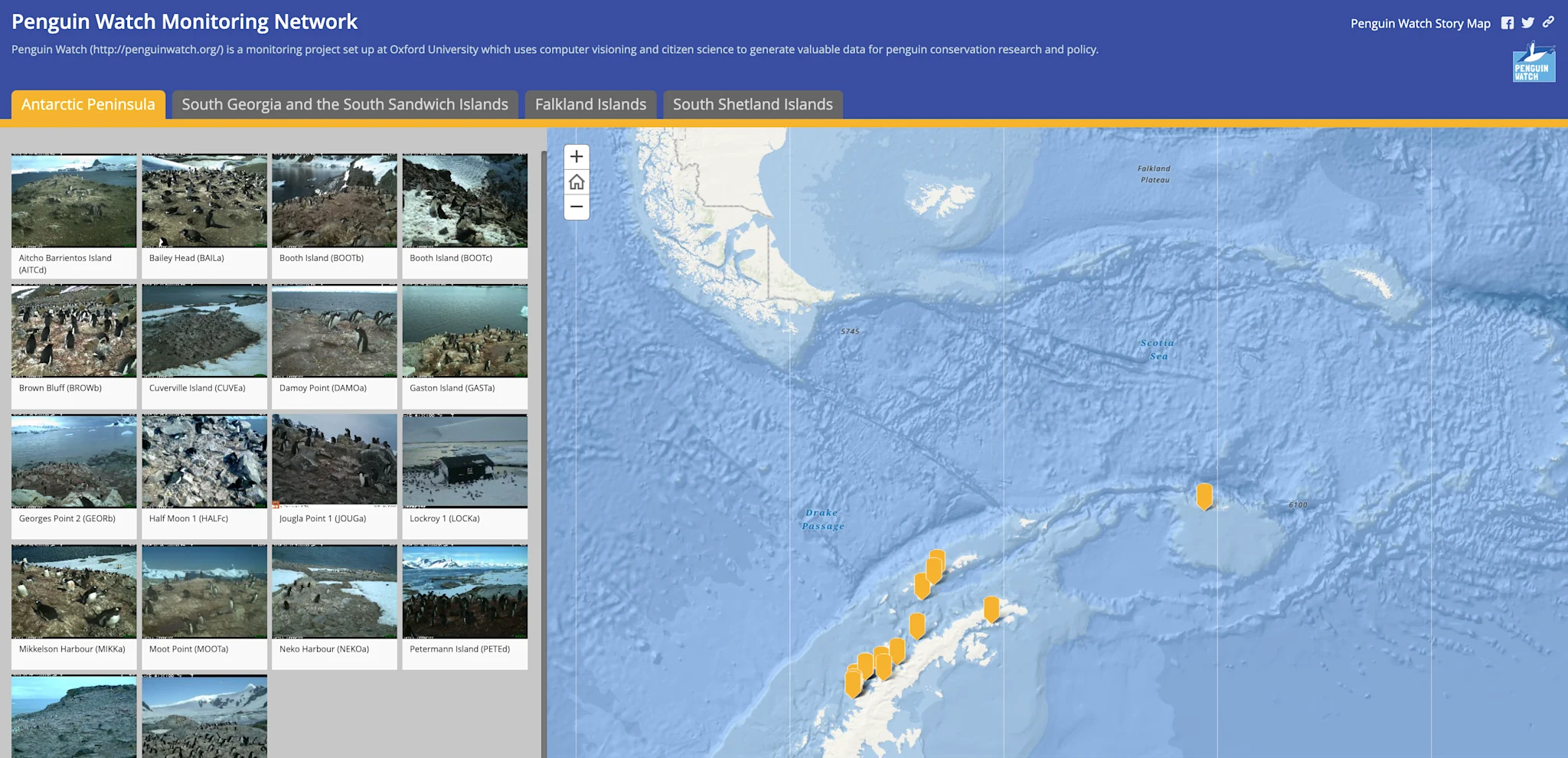Select the home default extent icon
This screenshot has height=758, width=1568.
pyautogui.click(x=577, y=182)
